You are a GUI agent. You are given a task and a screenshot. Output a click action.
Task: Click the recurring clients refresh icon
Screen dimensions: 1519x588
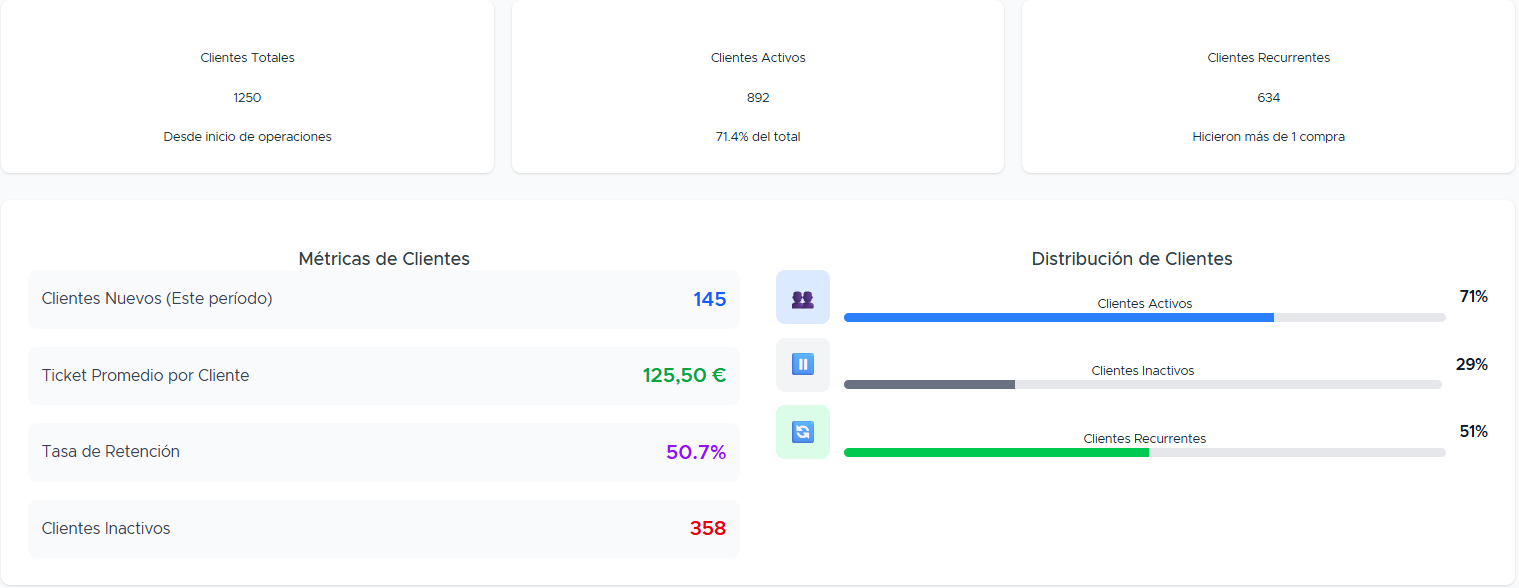802,432
